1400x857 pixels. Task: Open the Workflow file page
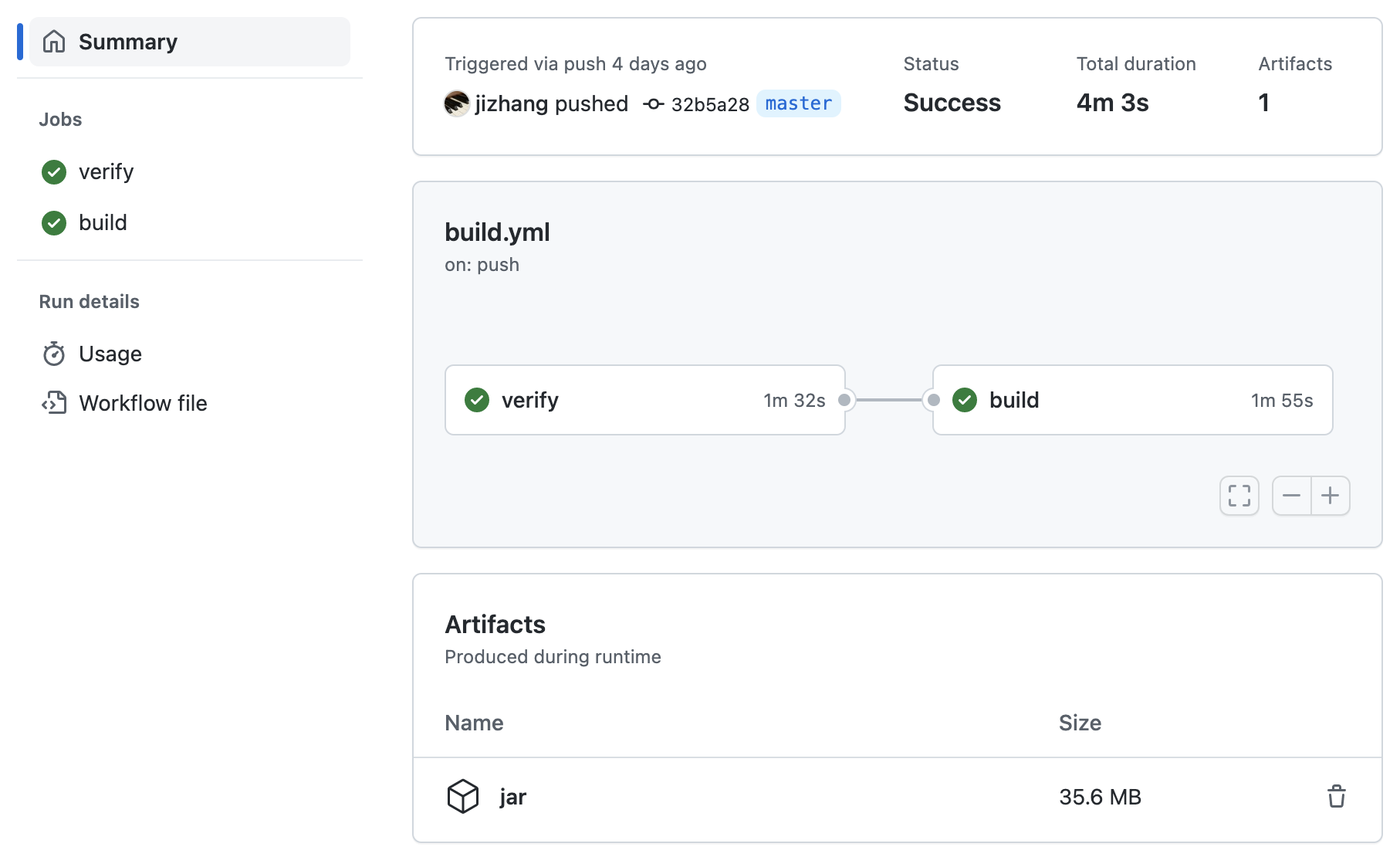point(143,403)
